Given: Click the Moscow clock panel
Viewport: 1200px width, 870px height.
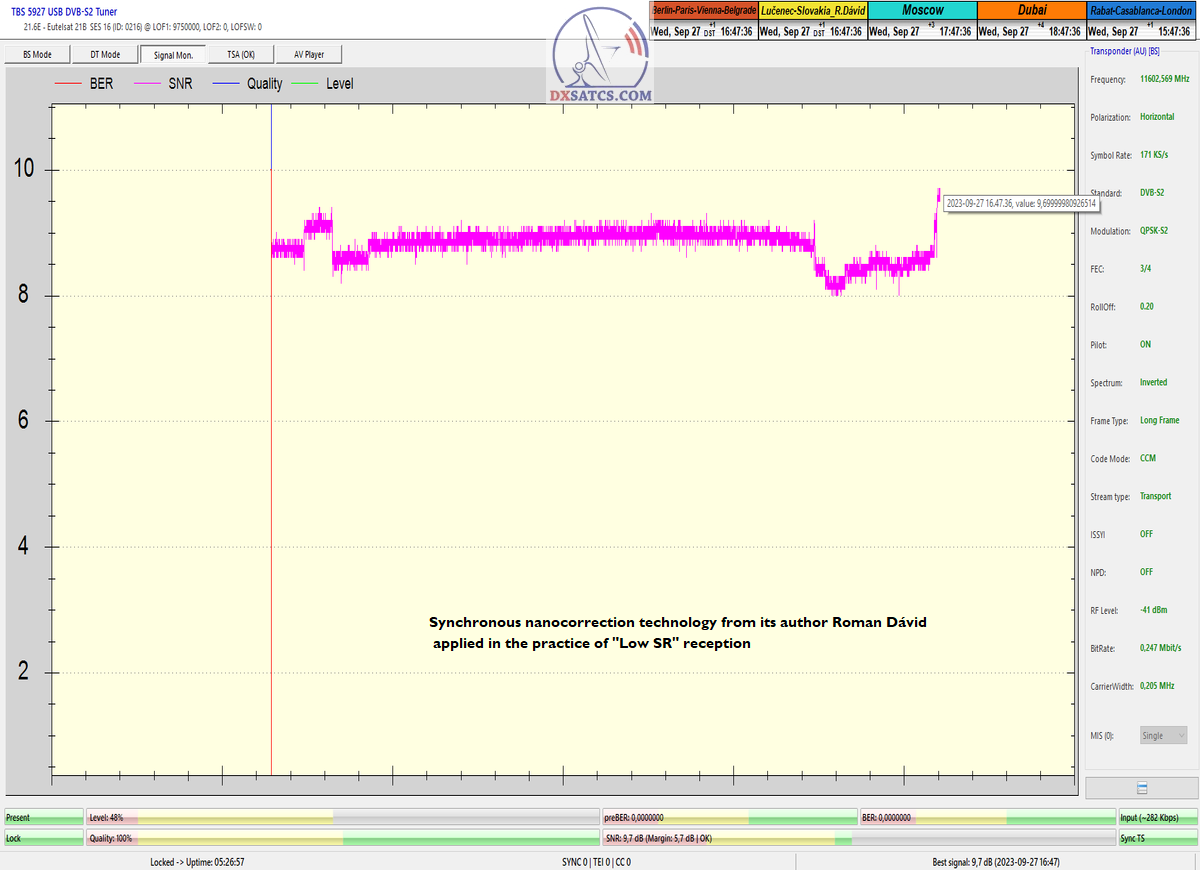Looking at the screenshot, I should 920,20.
